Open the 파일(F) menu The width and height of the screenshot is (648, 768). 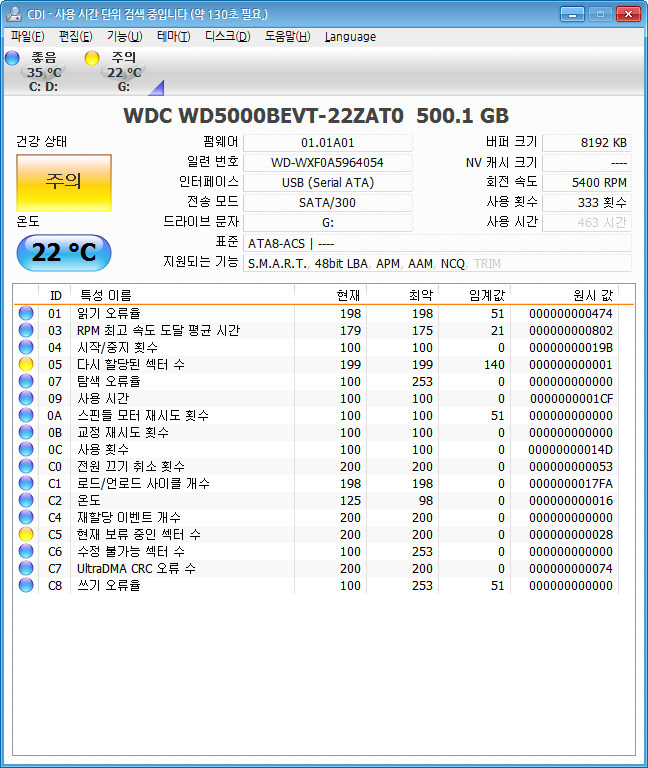pyautogui.click(x=27, y=37)
